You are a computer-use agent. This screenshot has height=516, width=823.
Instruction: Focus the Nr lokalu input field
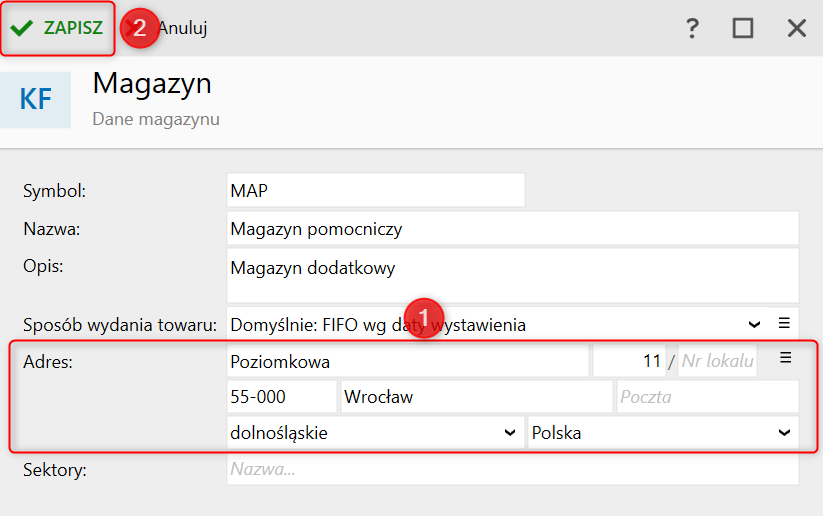coord(717,361)
